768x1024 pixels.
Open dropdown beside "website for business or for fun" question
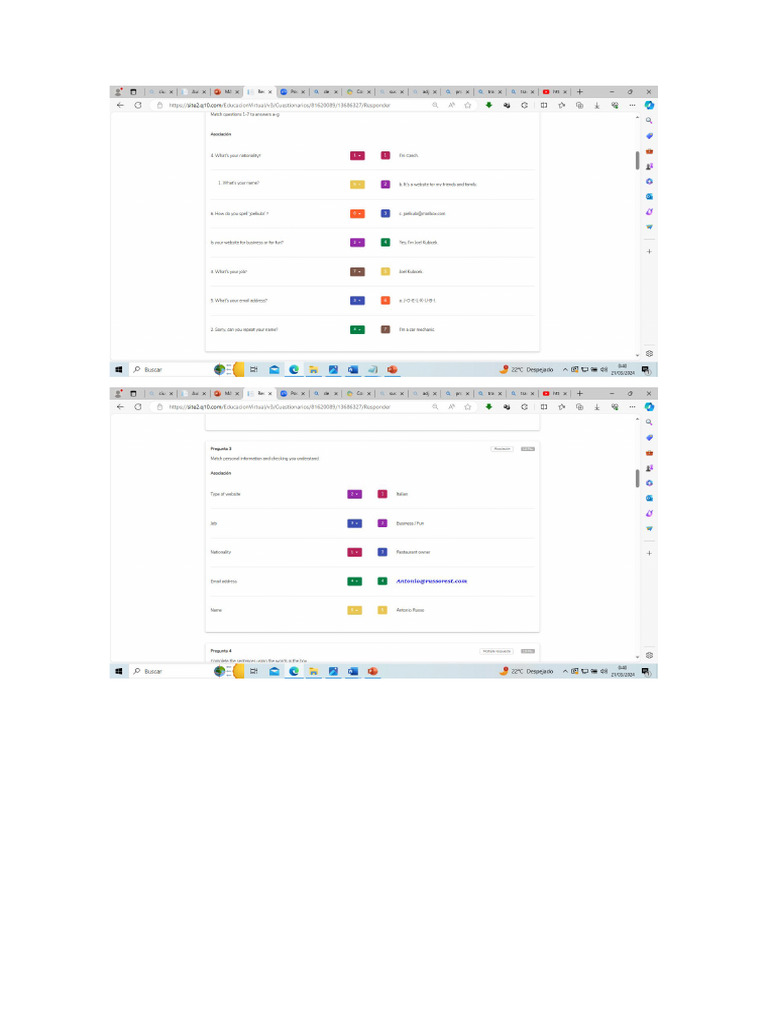357,242
